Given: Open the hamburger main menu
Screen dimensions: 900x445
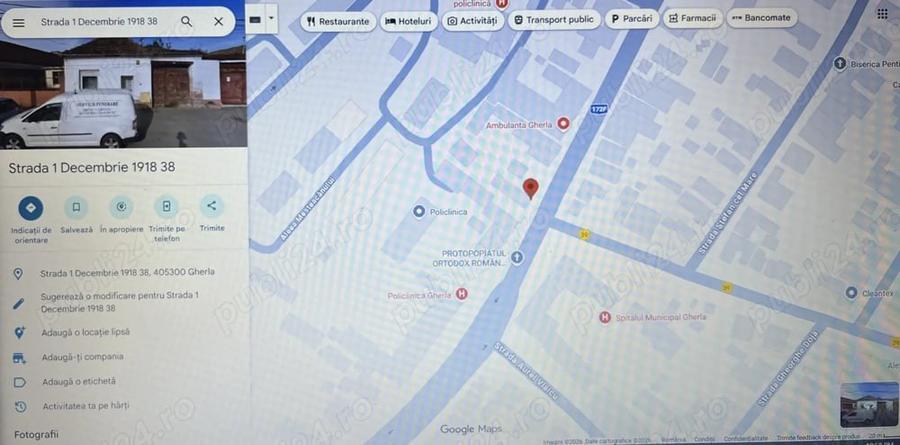Looking at the screenshot, I should pyautogui.click(x=18, y=22).
